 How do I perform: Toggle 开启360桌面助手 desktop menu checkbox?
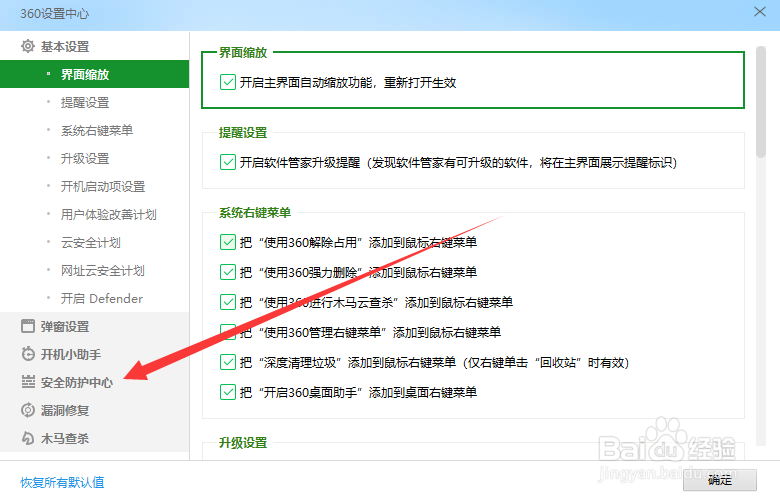228,392
